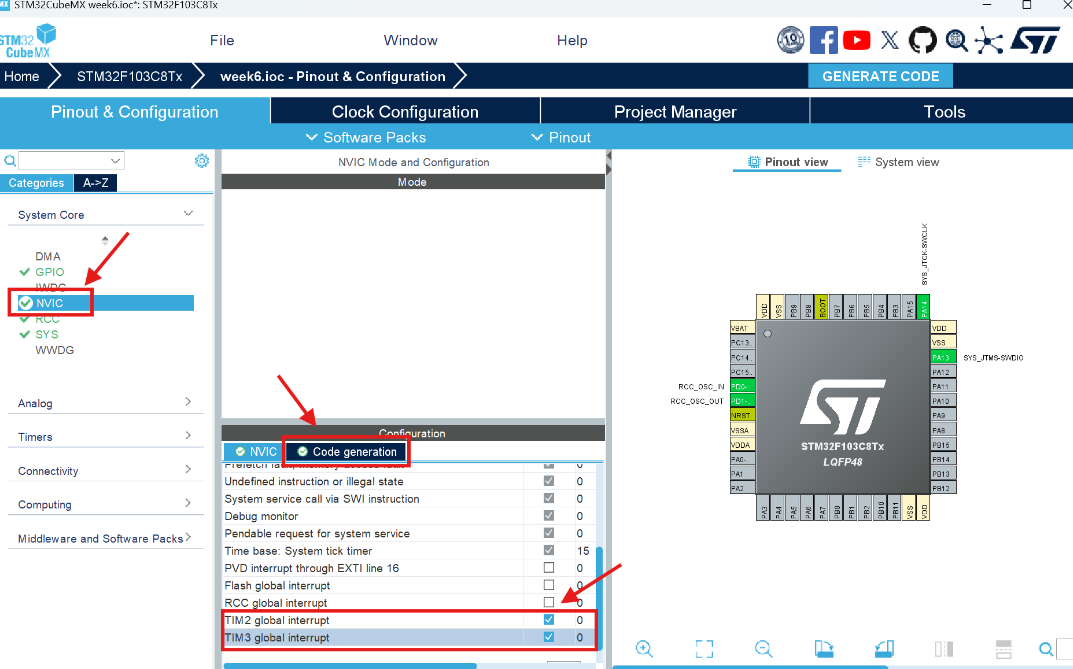Select DMA in System Core list
1073x669 pixels.
coord(48,256)
